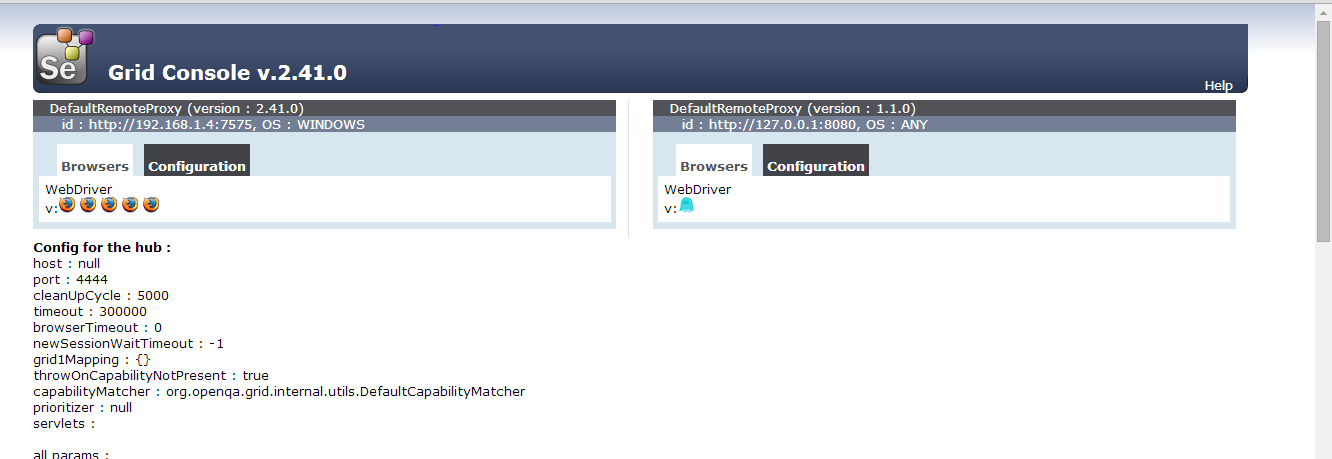The image size is (1332, 459).
Task: Click WebDriver label in the Windows proxy
Action: (79, 189)
